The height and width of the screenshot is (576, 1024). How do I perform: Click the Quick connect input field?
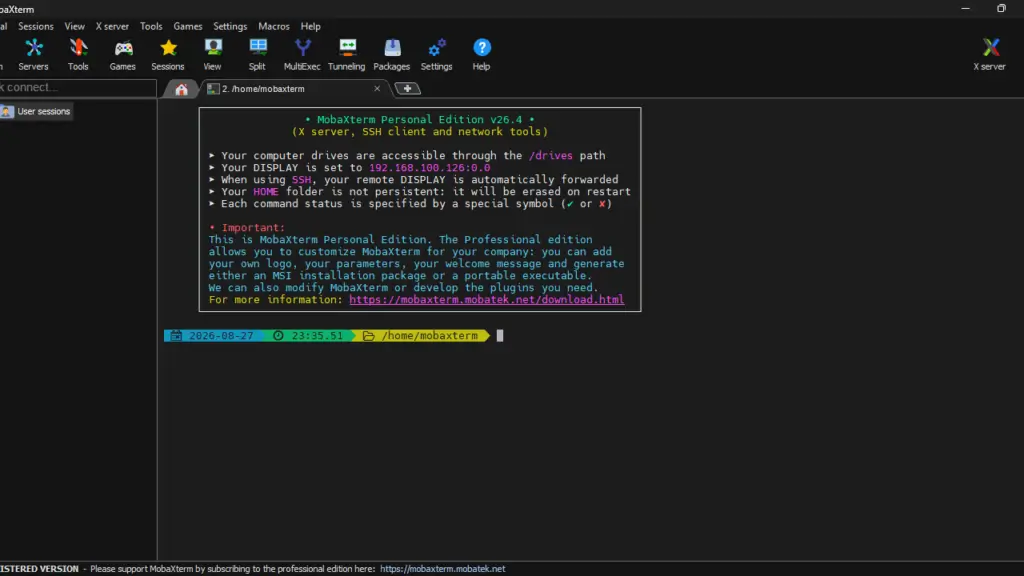[78, 88]
